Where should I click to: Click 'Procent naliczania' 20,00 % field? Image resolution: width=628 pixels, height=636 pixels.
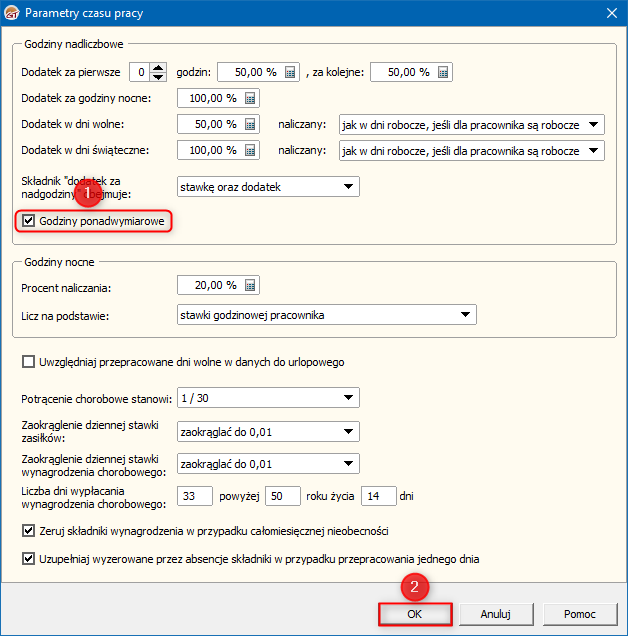[218, 285]
